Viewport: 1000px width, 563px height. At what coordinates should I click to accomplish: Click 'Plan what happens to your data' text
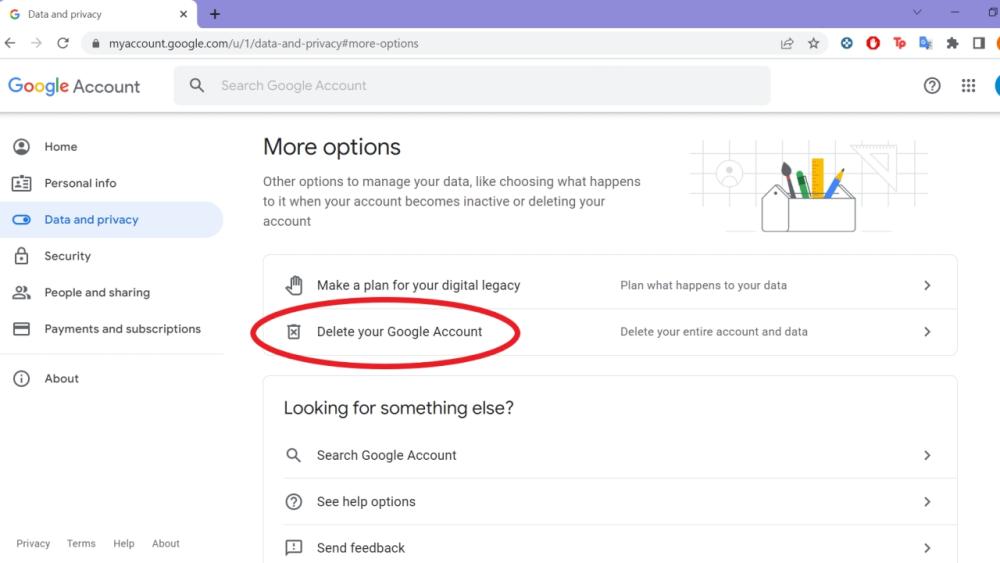pyautogui.click(x=703, y=285)
